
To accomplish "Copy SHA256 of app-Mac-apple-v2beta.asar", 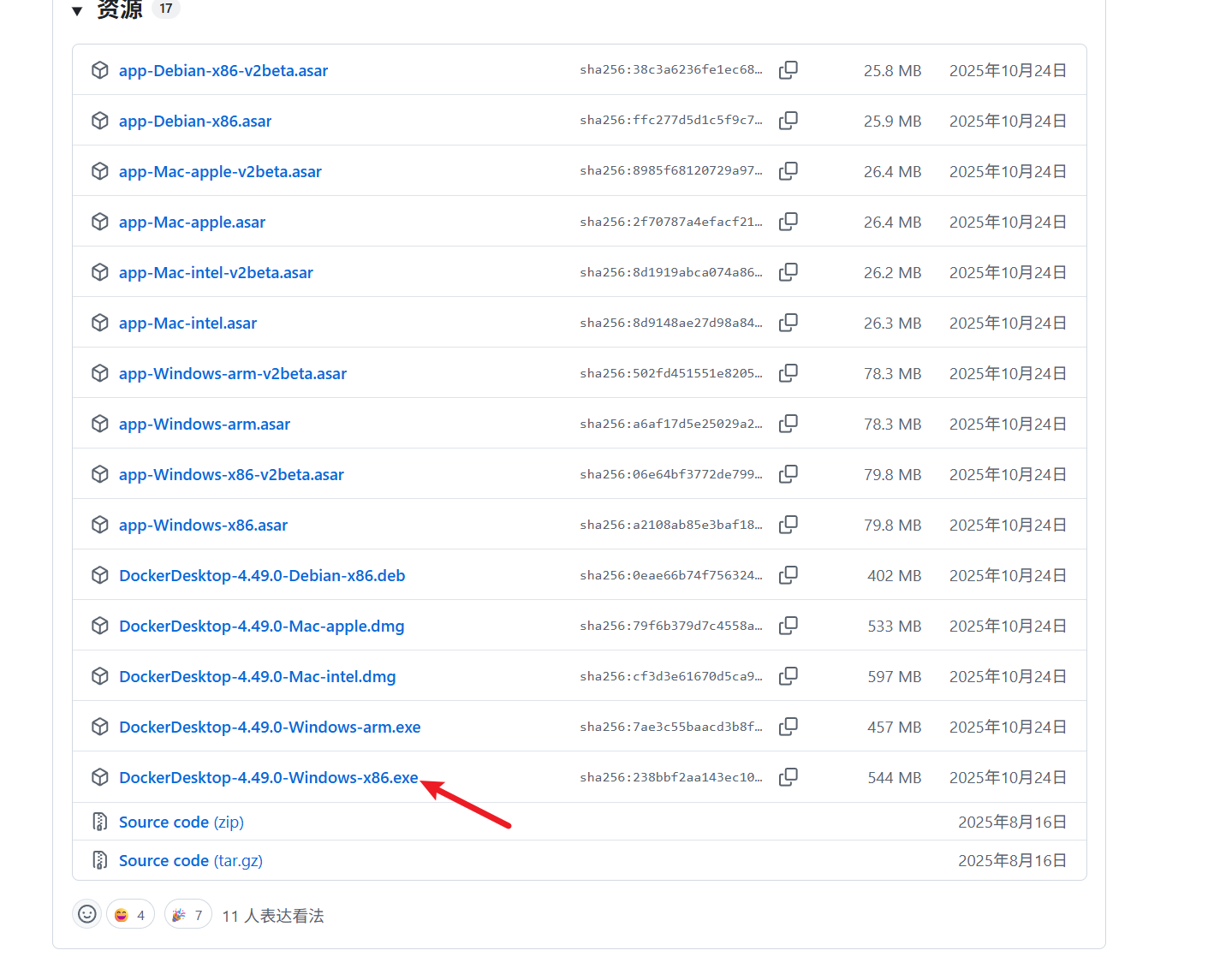I will tap(788, 171).
